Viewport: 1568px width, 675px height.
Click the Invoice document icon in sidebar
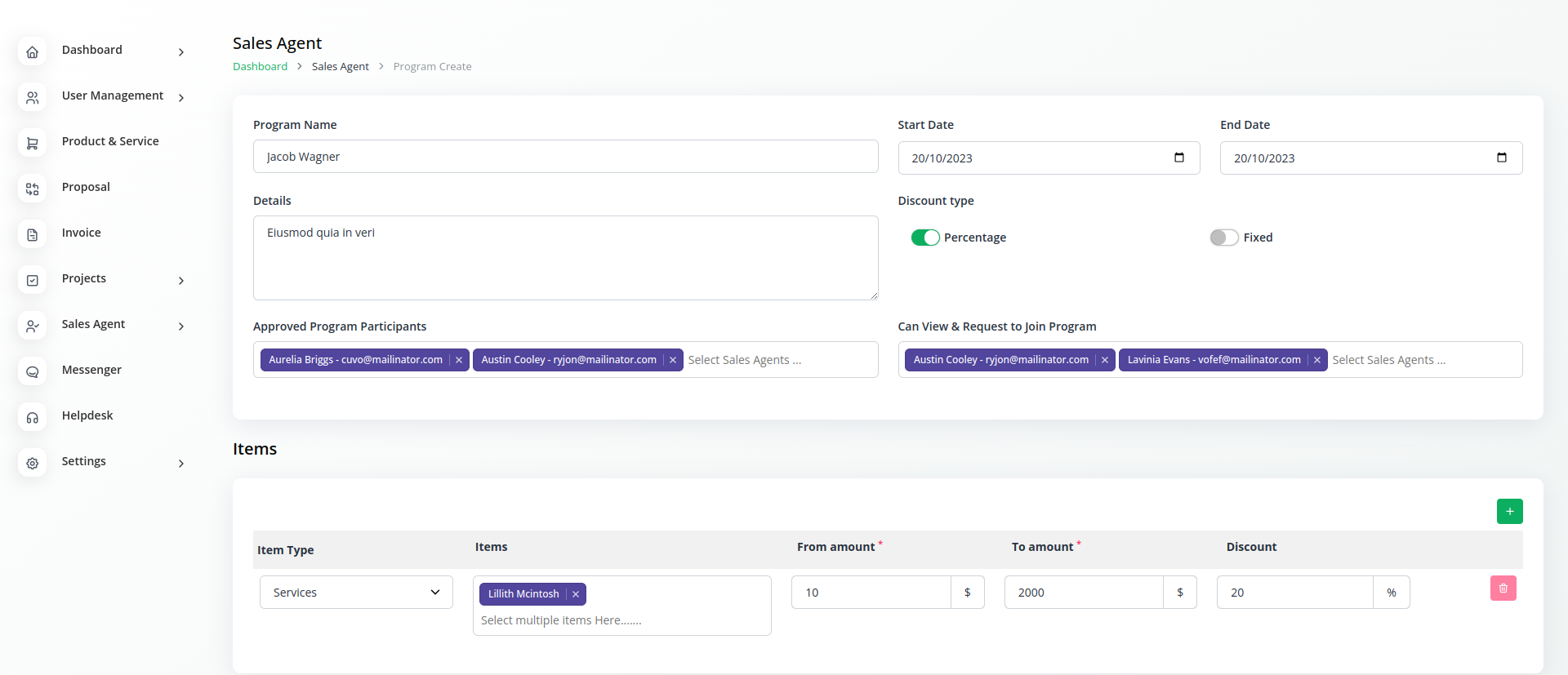point(33,234)
